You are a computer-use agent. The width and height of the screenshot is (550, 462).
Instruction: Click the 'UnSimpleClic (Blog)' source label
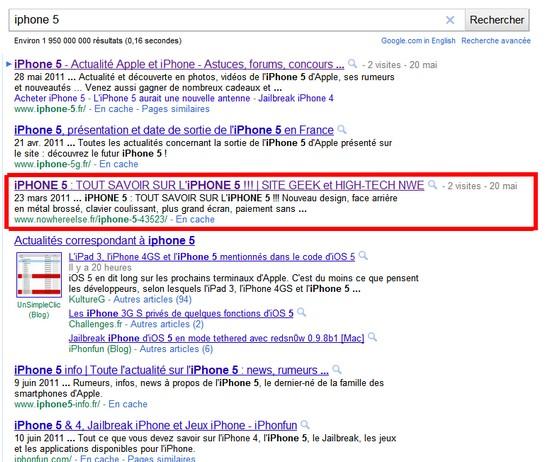pos(39,310)
